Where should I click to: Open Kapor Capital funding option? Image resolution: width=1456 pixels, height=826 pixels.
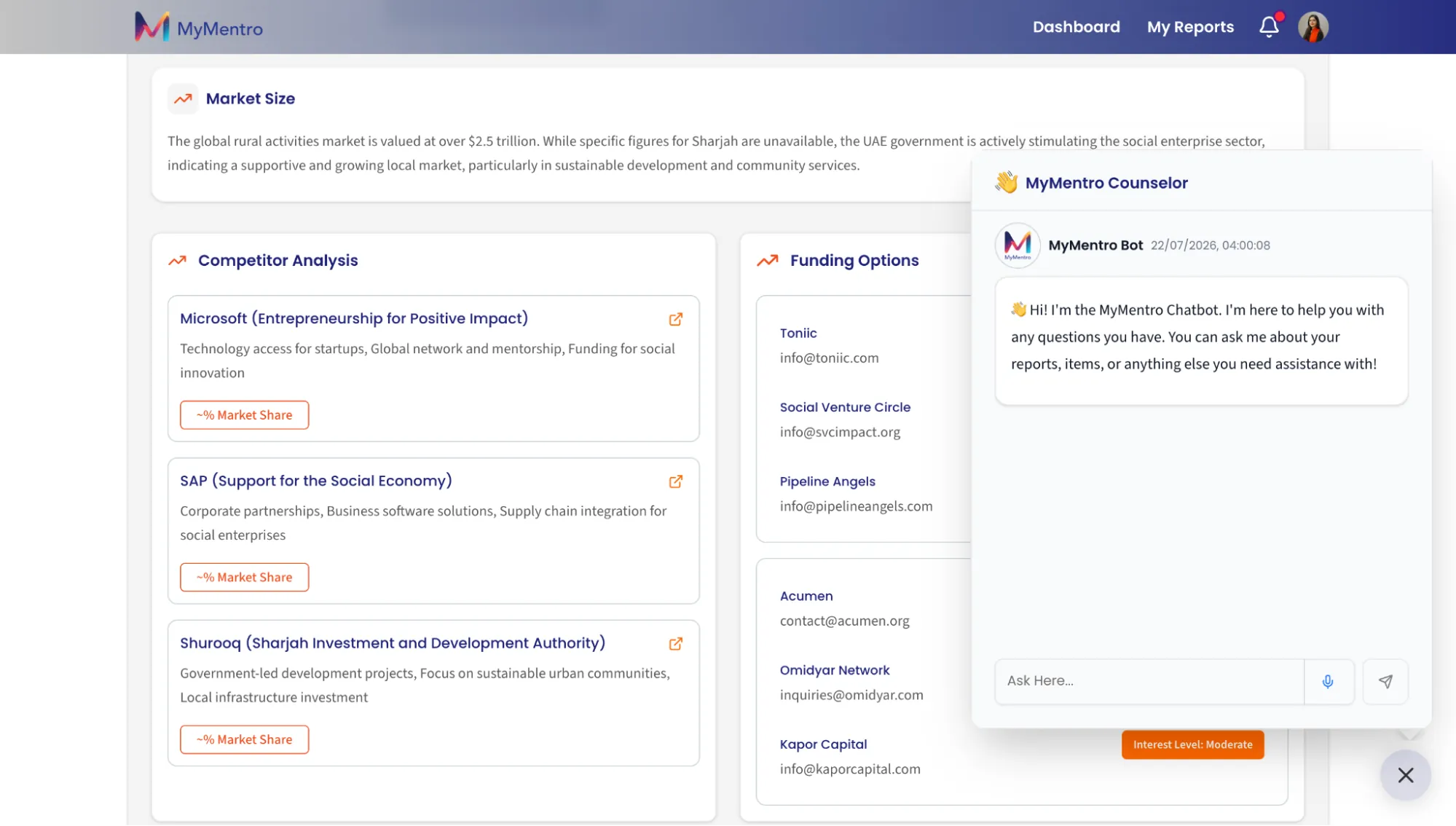tap(823, 744)
